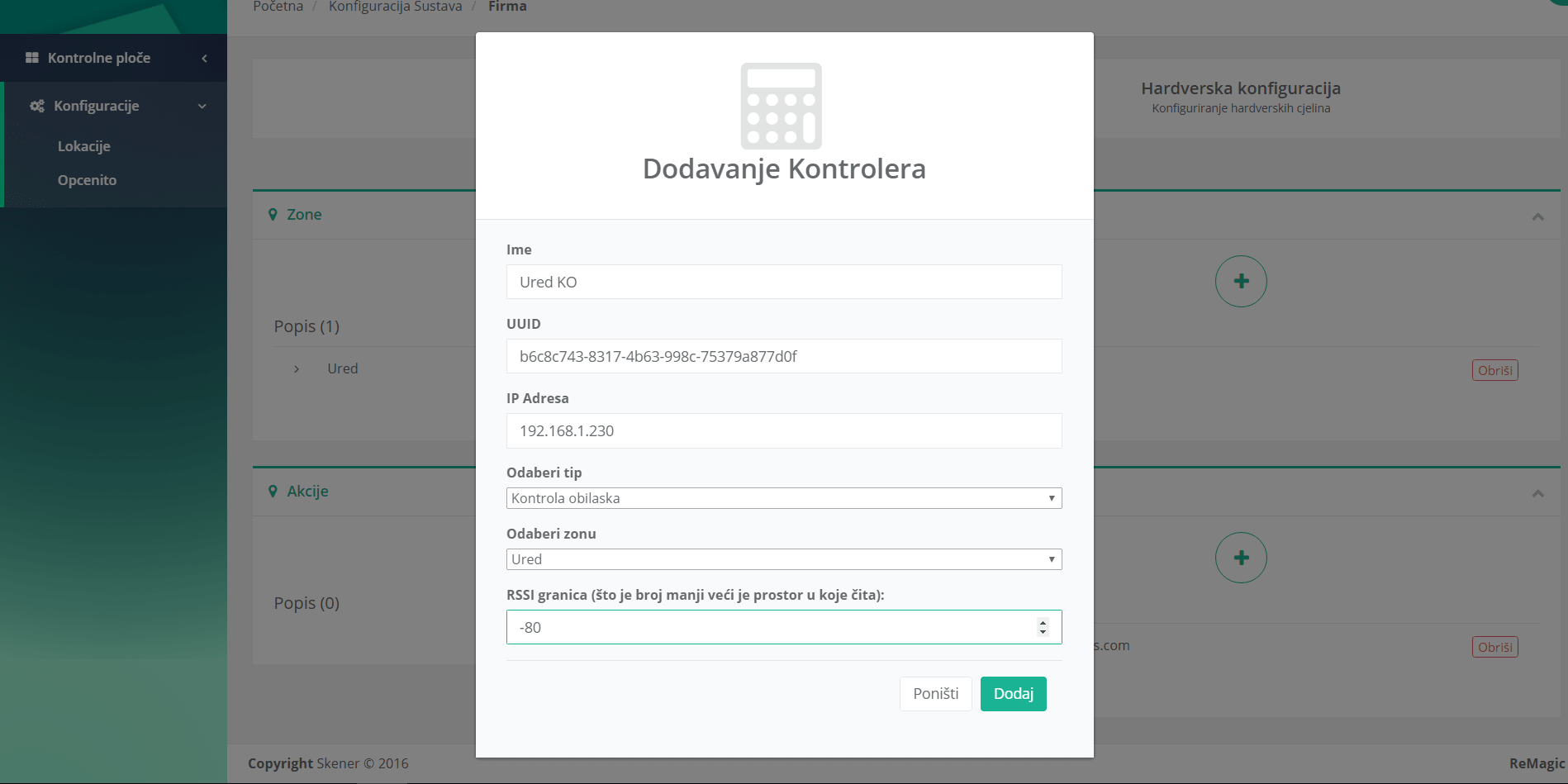
Task: Collapse the sidebar with the left chevron
Action: point(203,58)
